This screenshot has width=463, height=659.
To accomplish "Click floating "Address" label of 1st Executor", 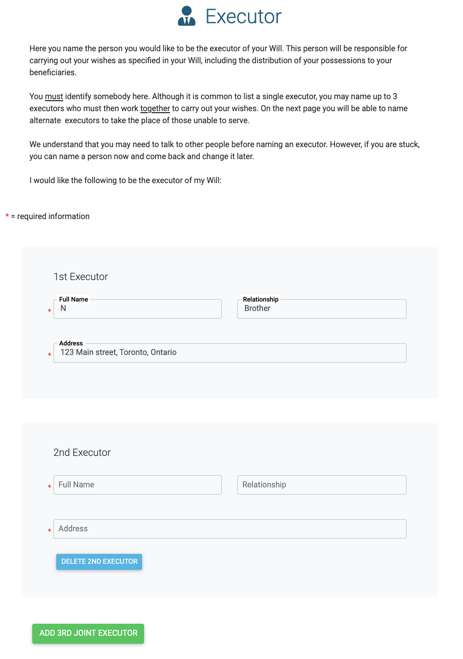I will [71, 343].
